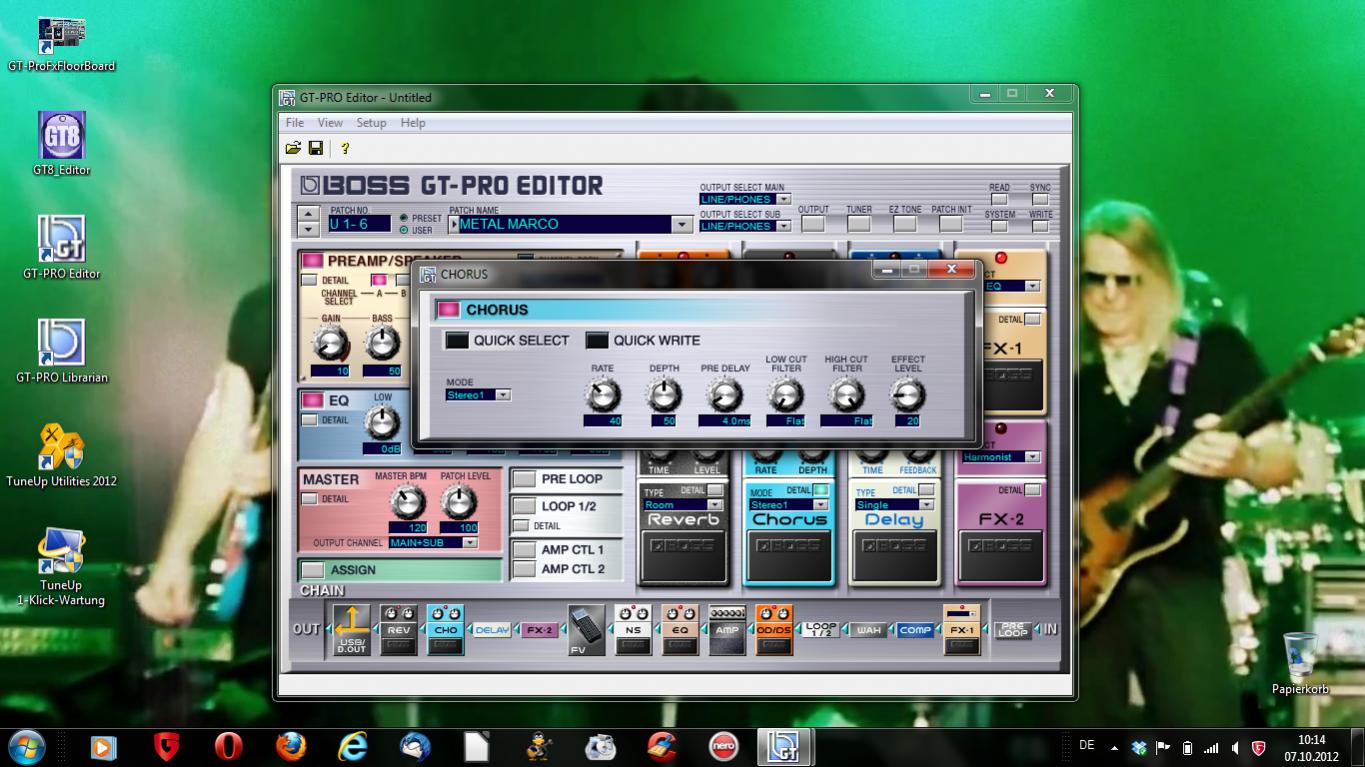
Task: Select the REV pedal in signal chain
Action: coord(399,630)
